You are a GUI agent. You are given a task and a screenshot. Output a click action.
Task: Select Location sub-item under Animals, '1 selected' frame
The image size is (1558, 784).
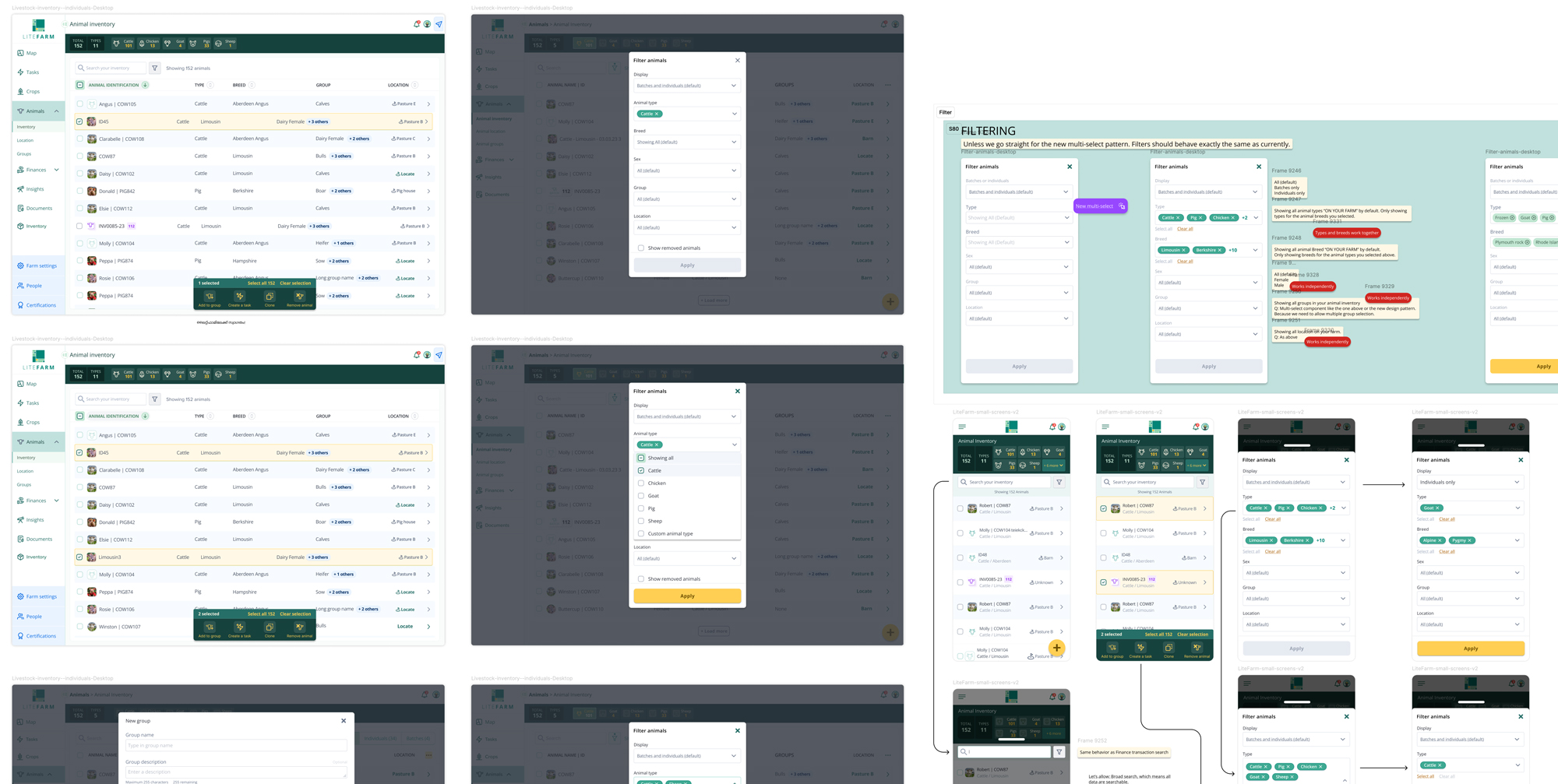[26, 140]
